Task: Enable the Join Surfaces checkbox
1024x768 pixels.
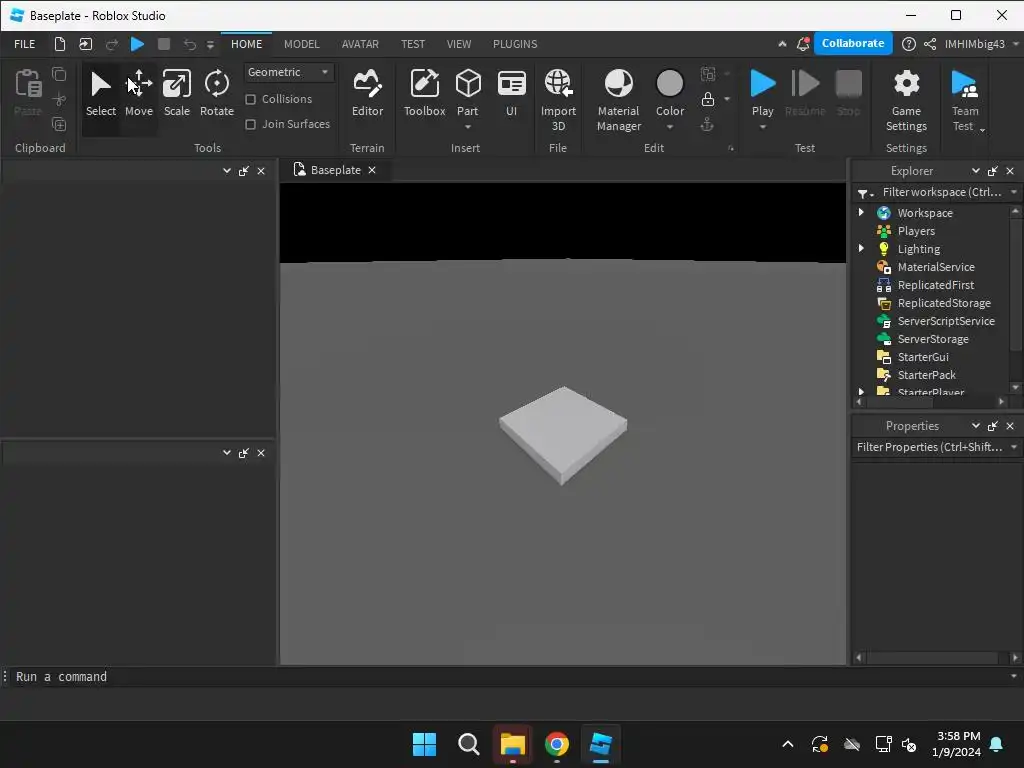Action: click(x=250, y=124)
